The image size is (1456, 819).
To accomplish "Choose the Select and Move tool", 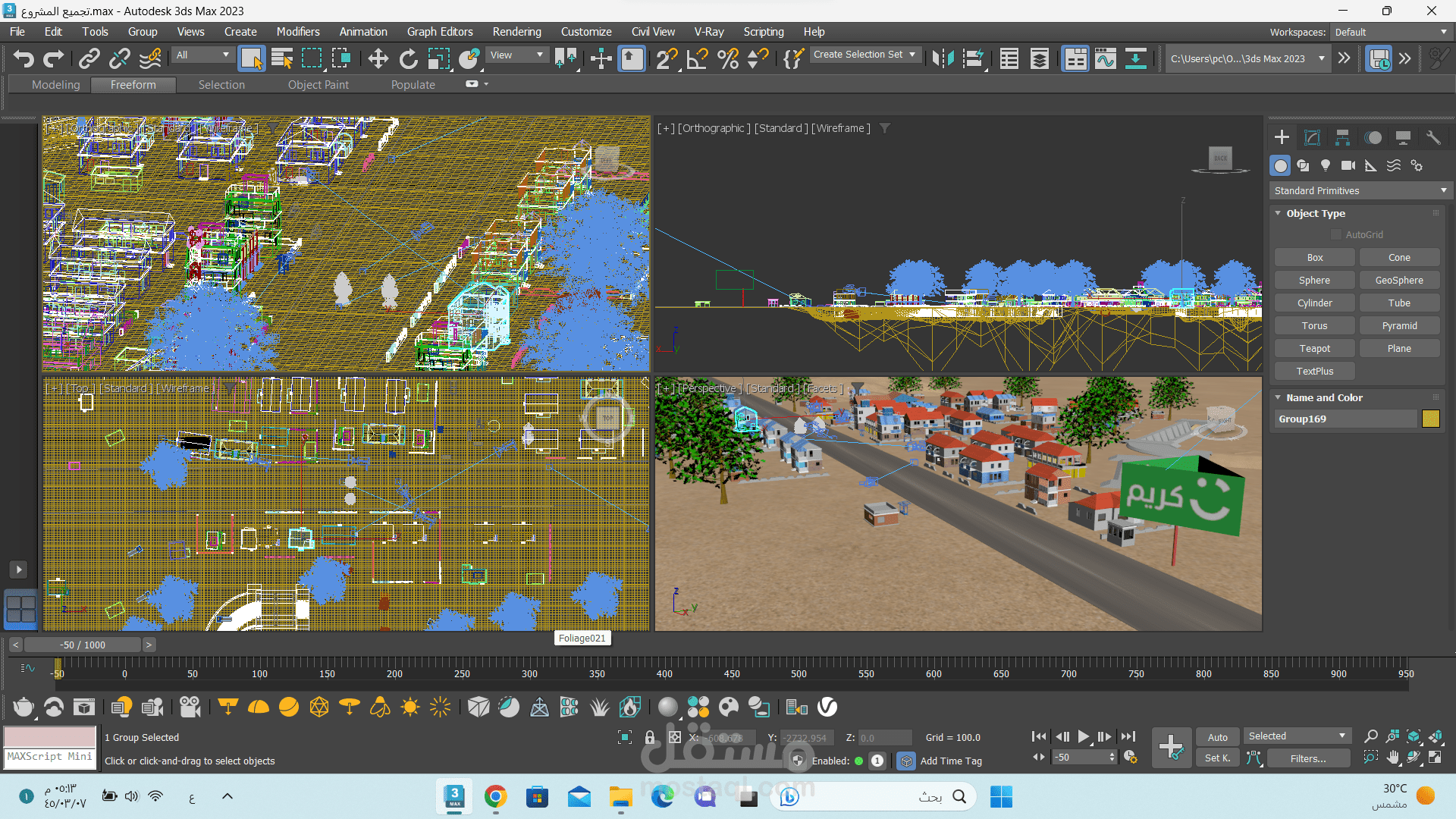I will pos(378,58).
